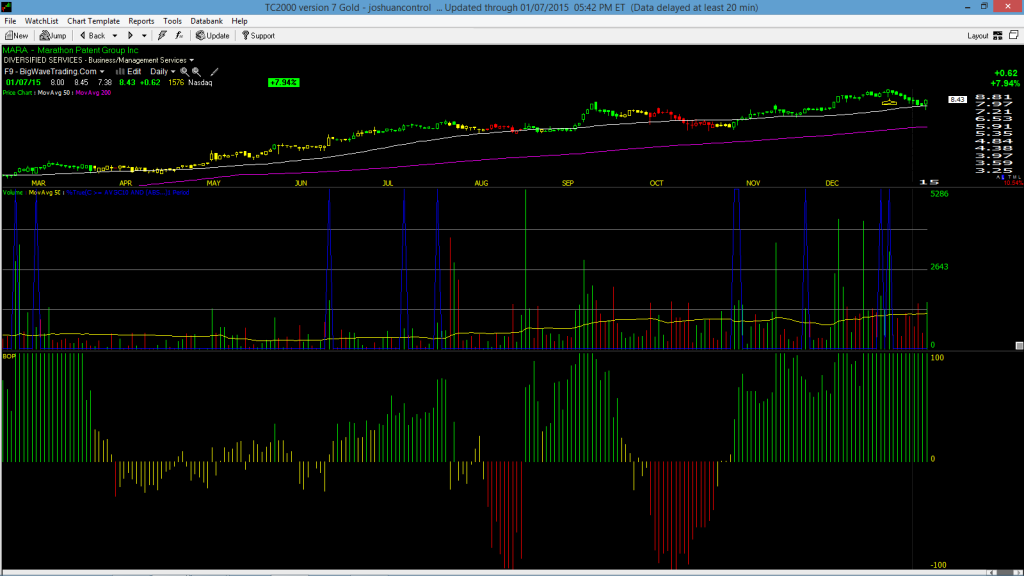
Task: Click the Nasdaq exchange label
Action: (200, 83)
